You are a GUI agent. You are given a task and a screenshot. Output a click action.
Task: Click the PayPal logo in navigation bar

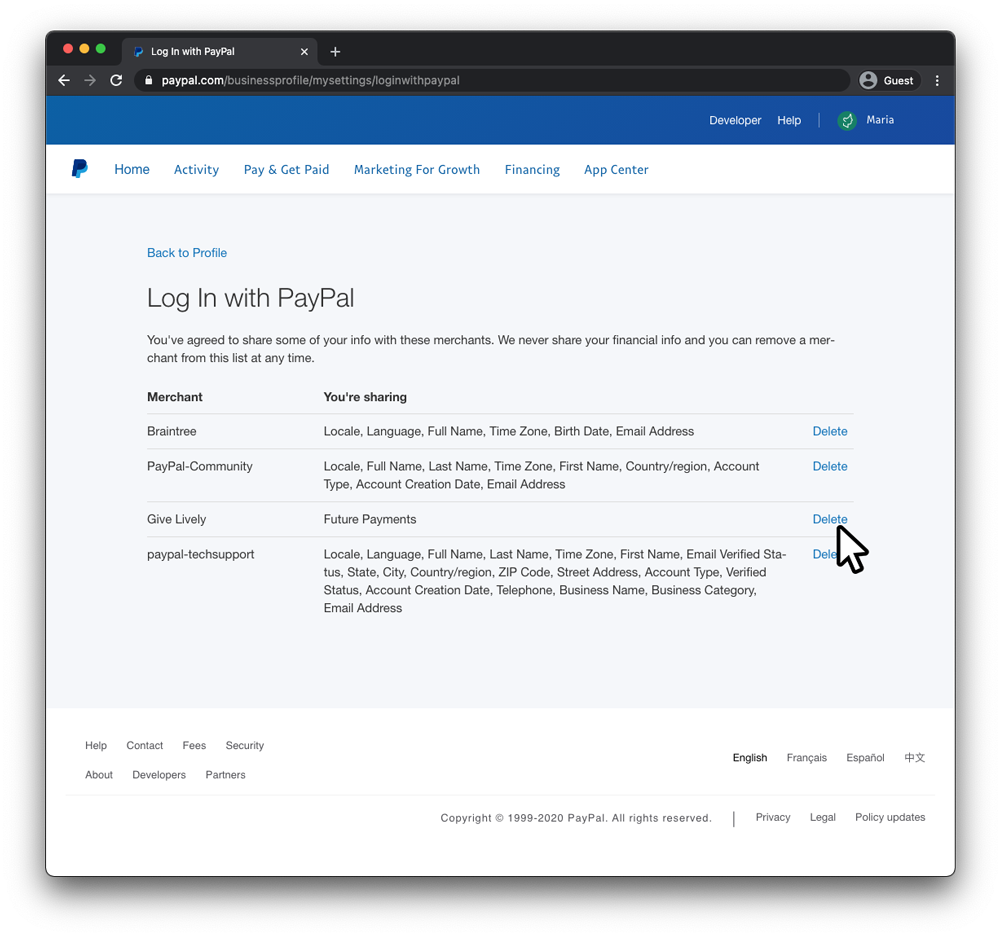pyautogui.click(x=80, y=169)
